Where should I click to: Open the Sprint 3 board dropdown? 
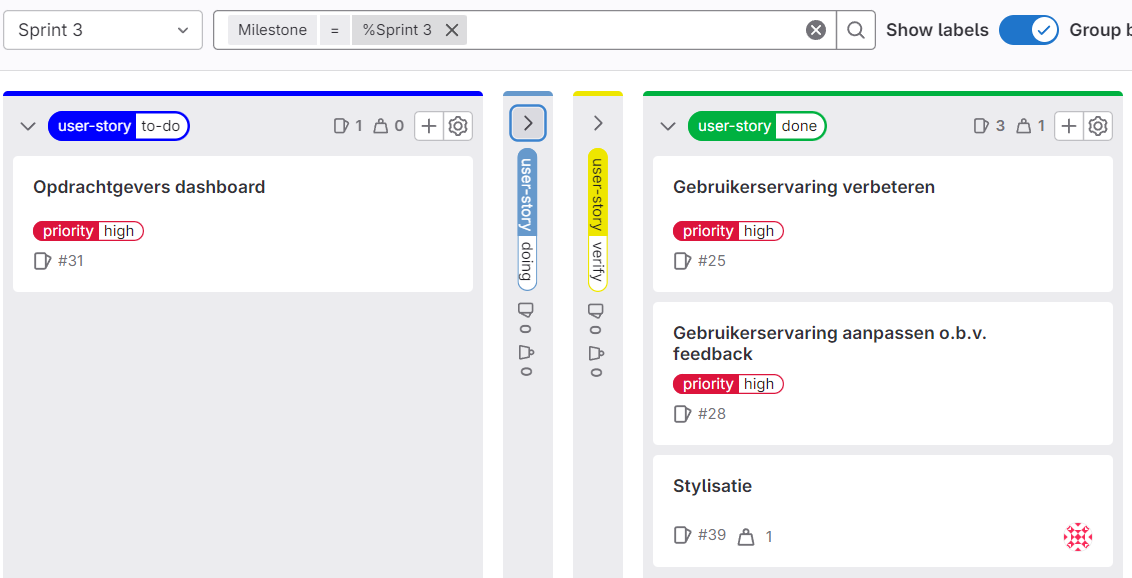[x=103, y=30]
